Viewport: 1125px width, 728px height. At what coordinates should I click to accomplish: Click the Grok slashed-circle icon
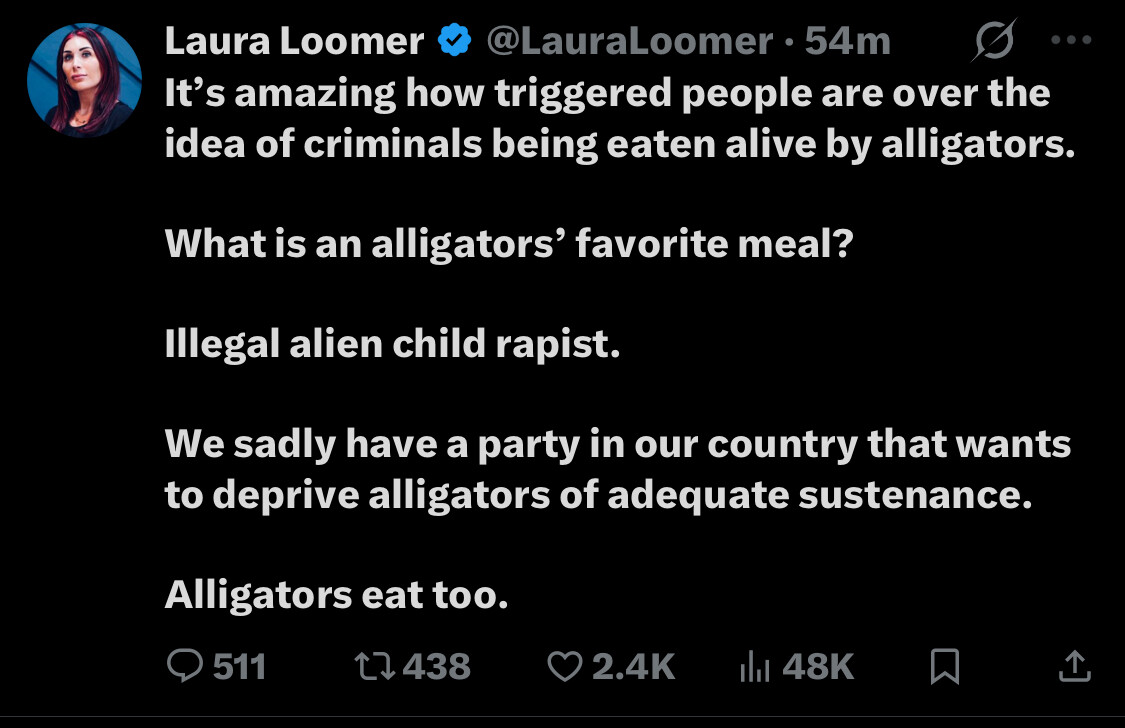(994, 40)
